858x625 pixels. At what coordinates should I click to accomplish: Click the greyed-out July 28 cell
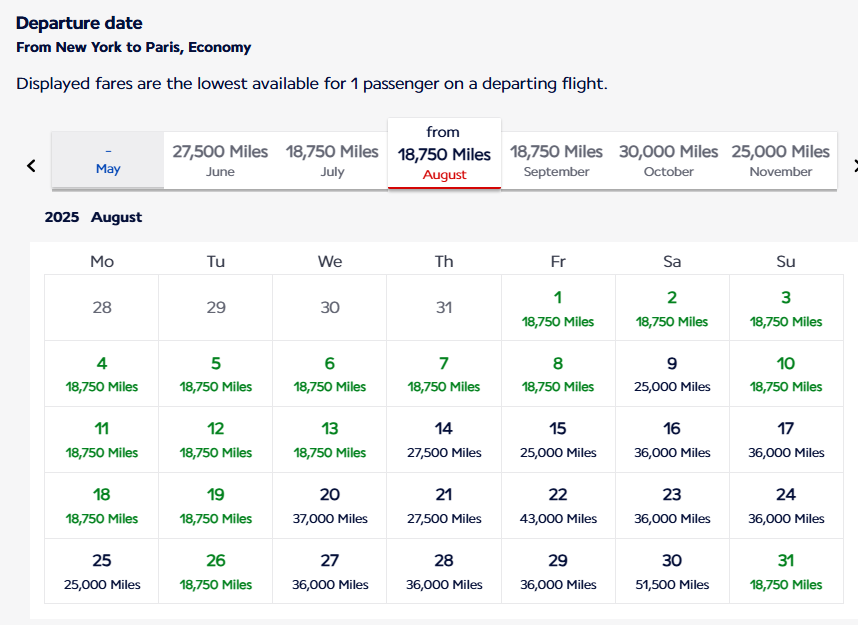pos(102,308)
